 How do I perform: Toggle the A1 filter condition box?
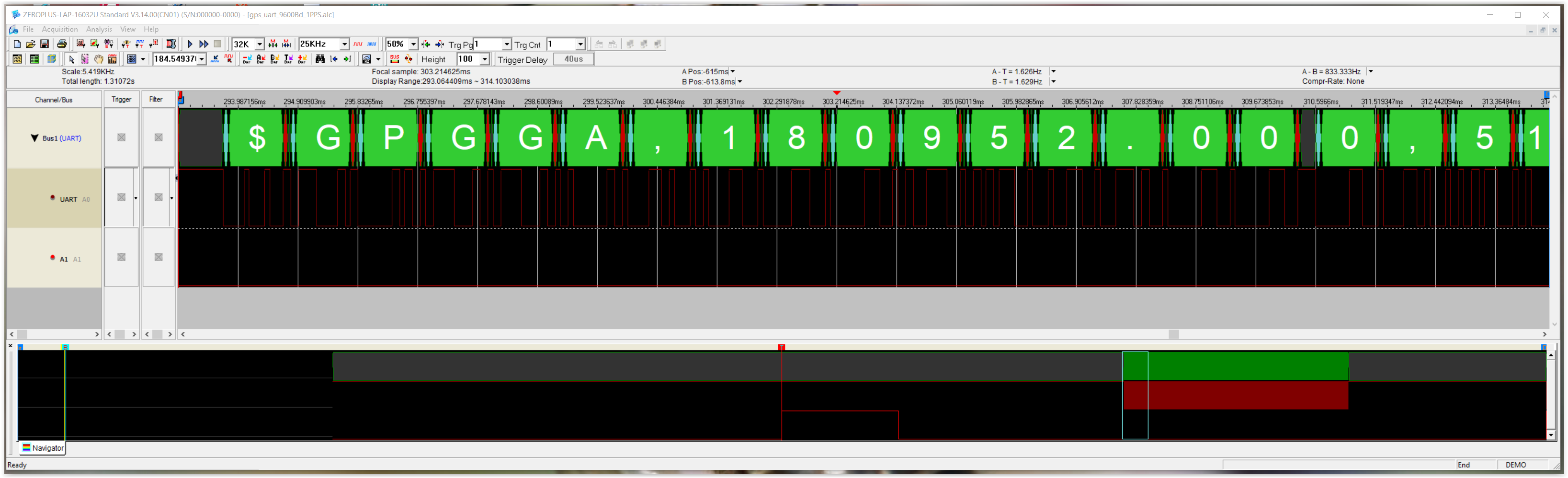(158, 257)
